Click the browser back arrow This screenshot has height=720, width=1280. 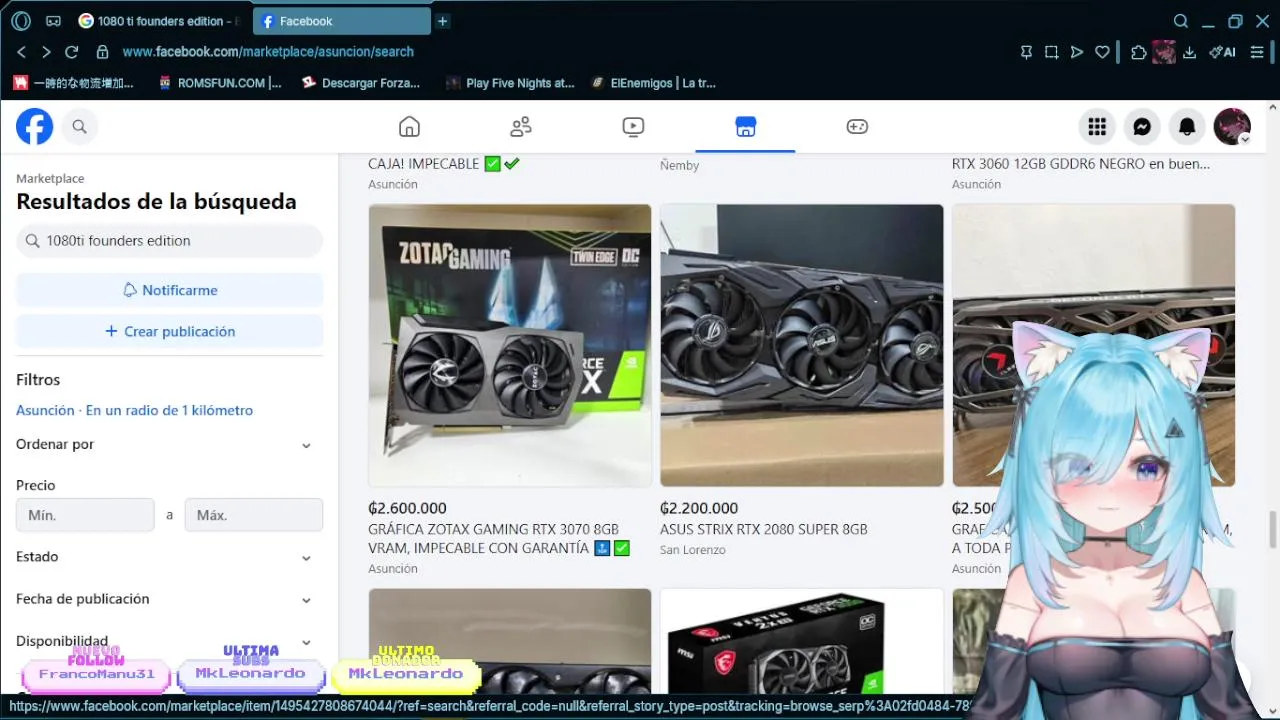[21, 52]
